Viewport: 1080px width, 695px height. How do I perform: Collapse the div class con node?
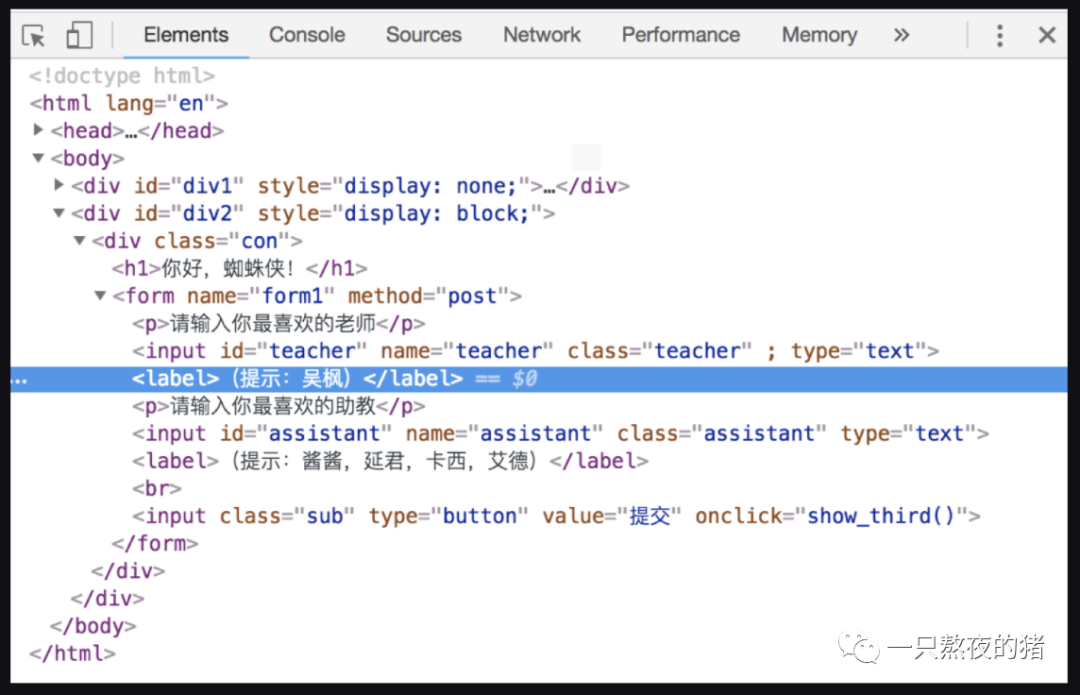80,240
